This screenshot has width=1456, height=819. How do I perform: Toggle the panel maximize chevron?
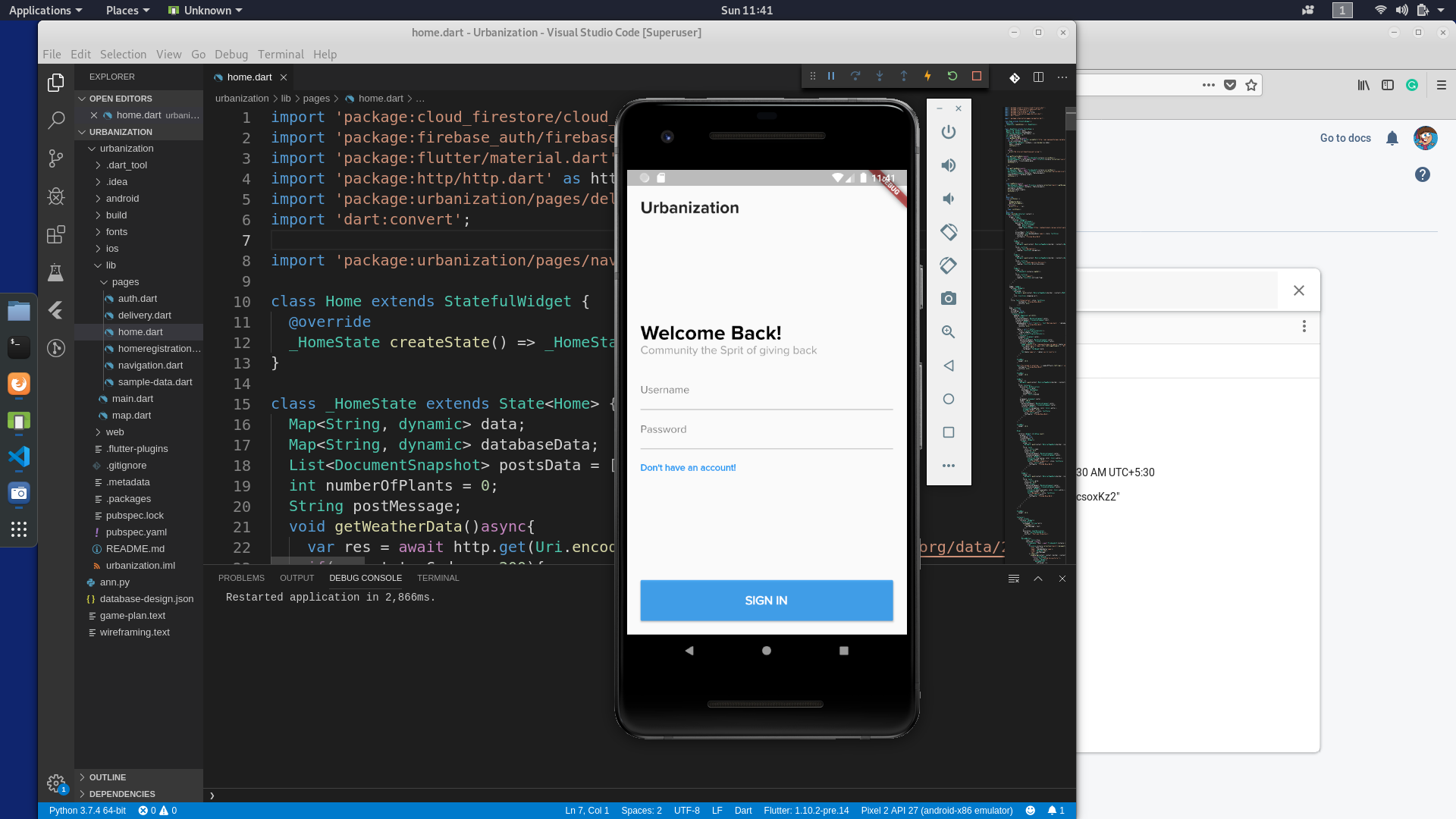[x=1038, y=579]
